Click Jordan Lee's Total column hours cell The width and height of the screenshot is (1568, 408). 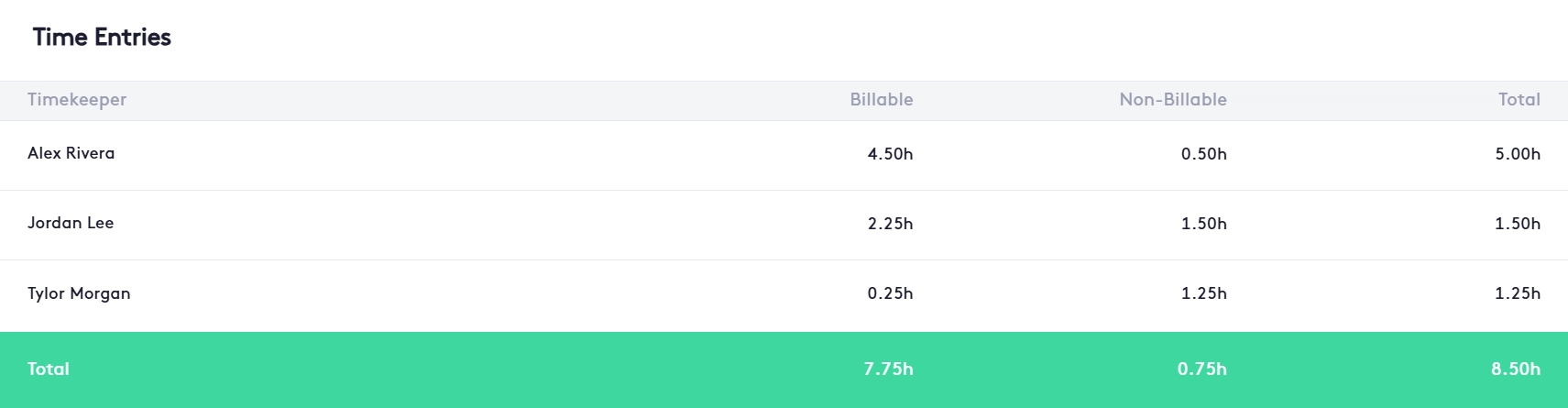[x=1517, y=224]
